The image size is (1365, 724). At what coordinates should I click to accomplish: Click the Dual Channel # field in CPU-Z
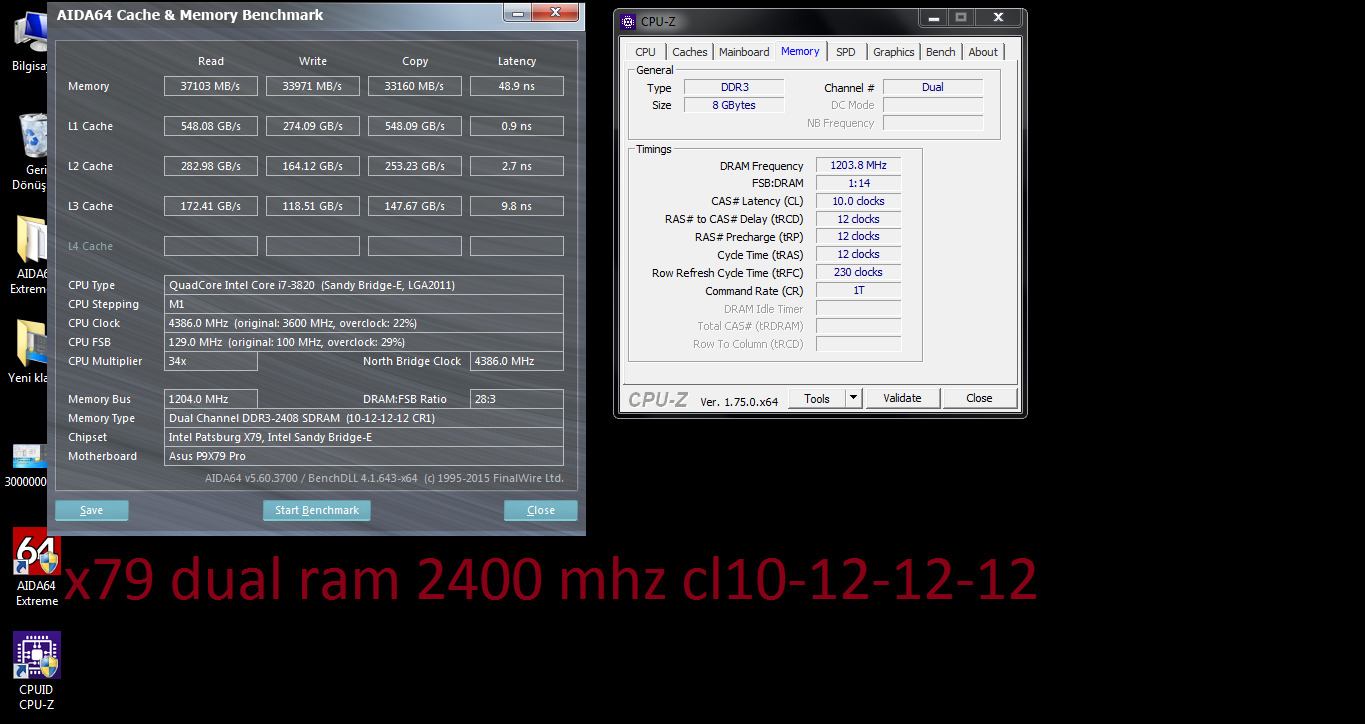click(933, 87)
